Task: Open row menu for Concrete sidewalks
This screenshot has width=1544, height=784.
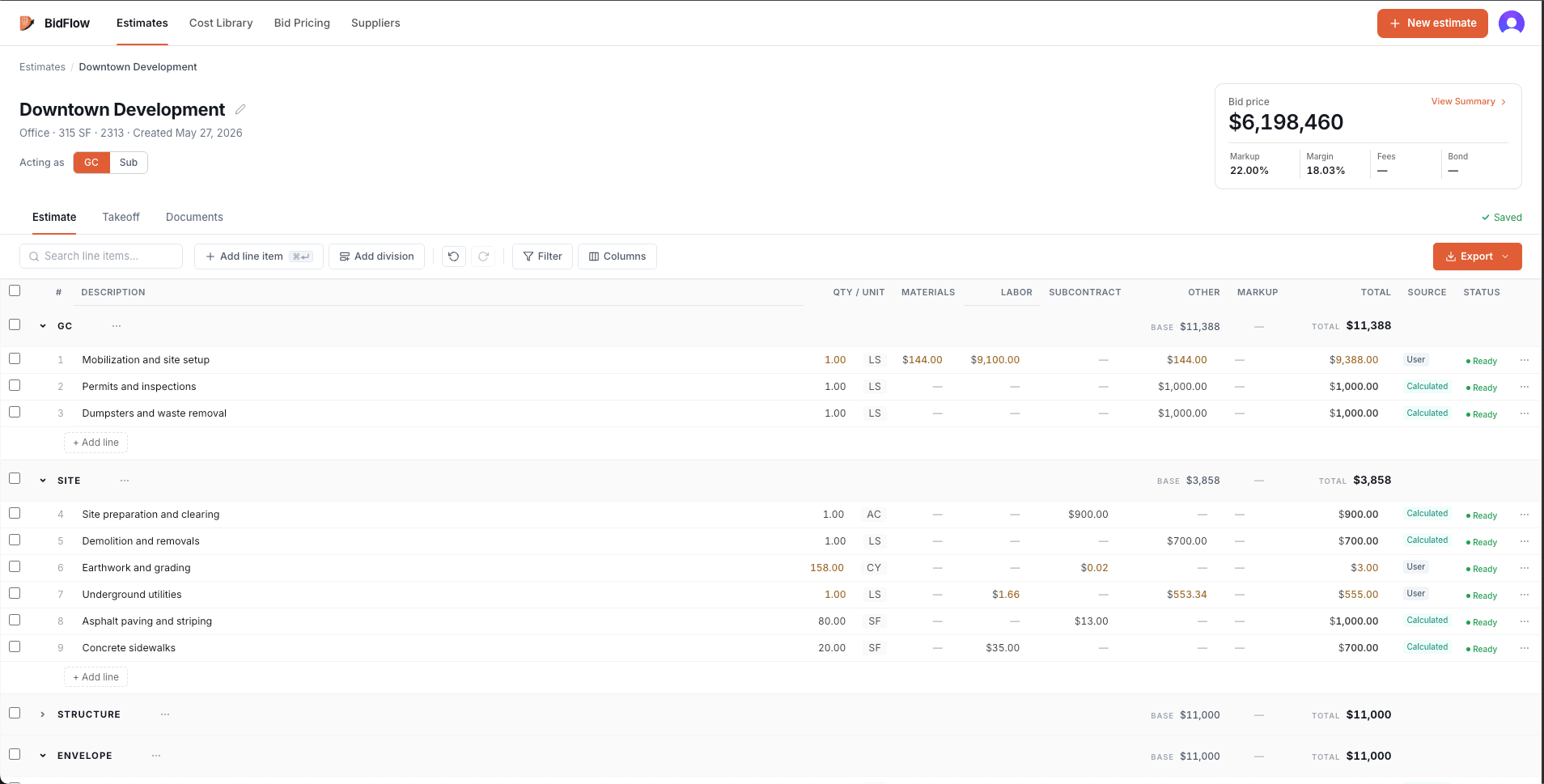Action: click(1525, 648)
